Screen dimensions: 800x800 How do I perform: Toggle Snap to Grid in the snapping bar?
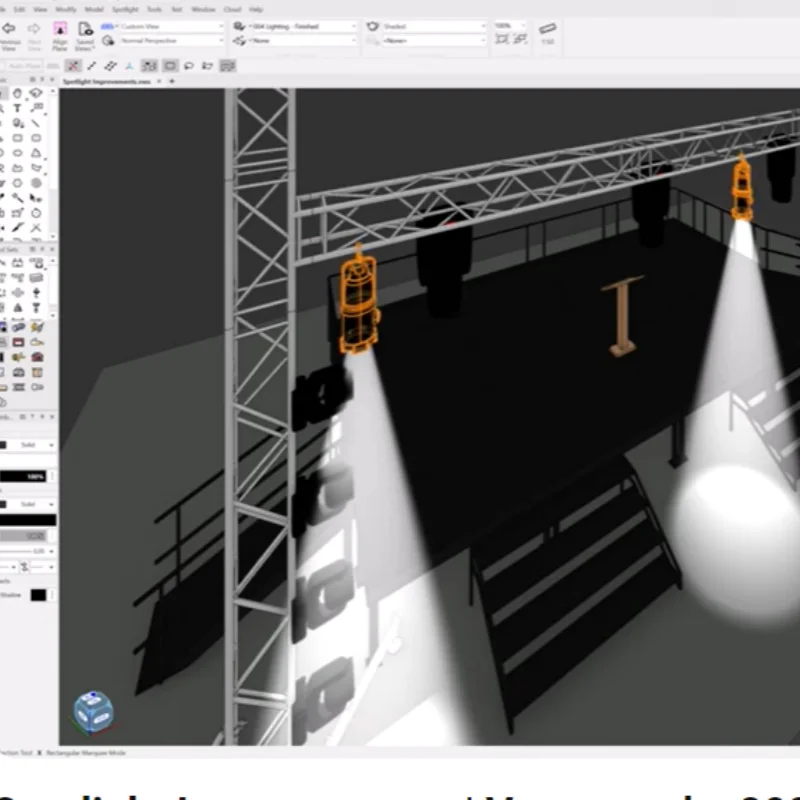coord(73,65)
